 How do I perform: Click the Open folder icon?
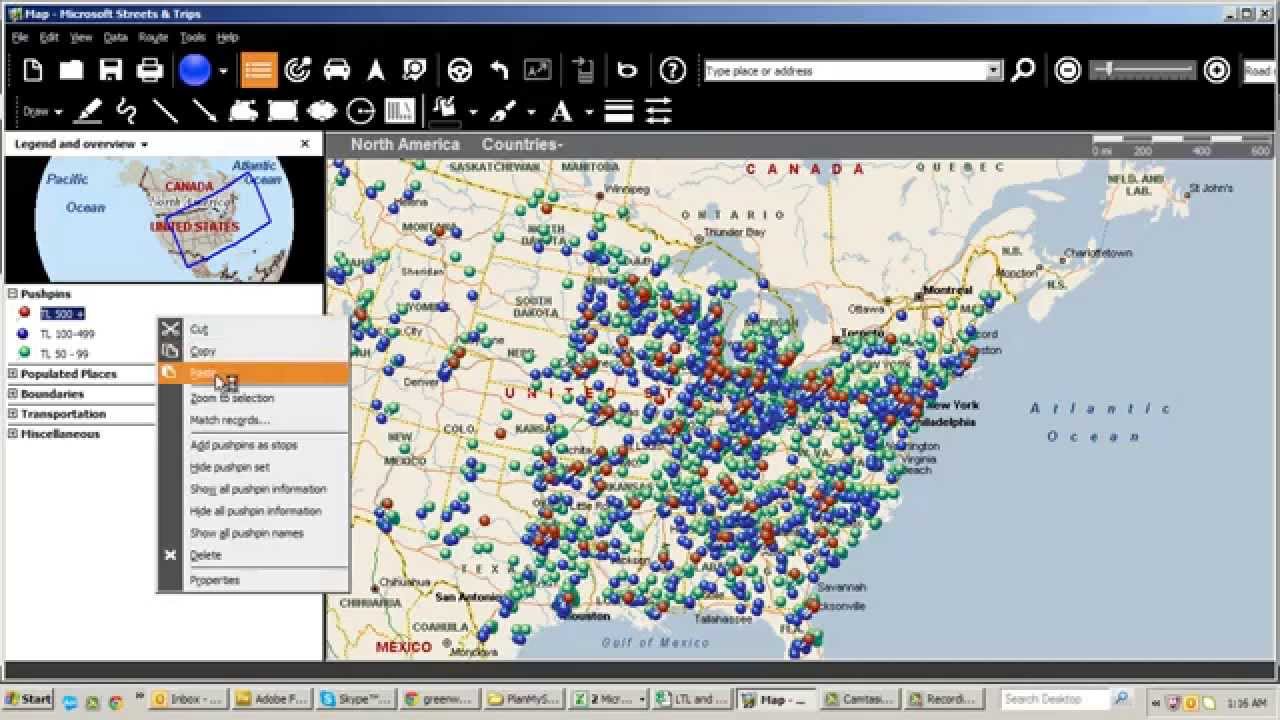coord(71,70)
